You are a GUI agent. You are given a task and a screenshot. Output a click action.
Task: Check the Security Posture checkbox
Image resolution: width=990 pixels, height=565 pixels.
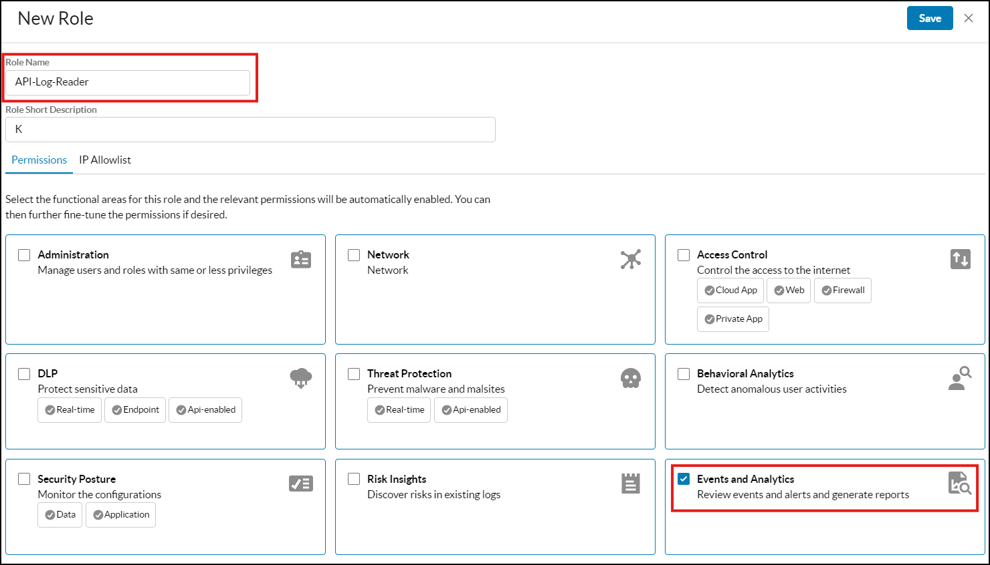click(24, 479)
